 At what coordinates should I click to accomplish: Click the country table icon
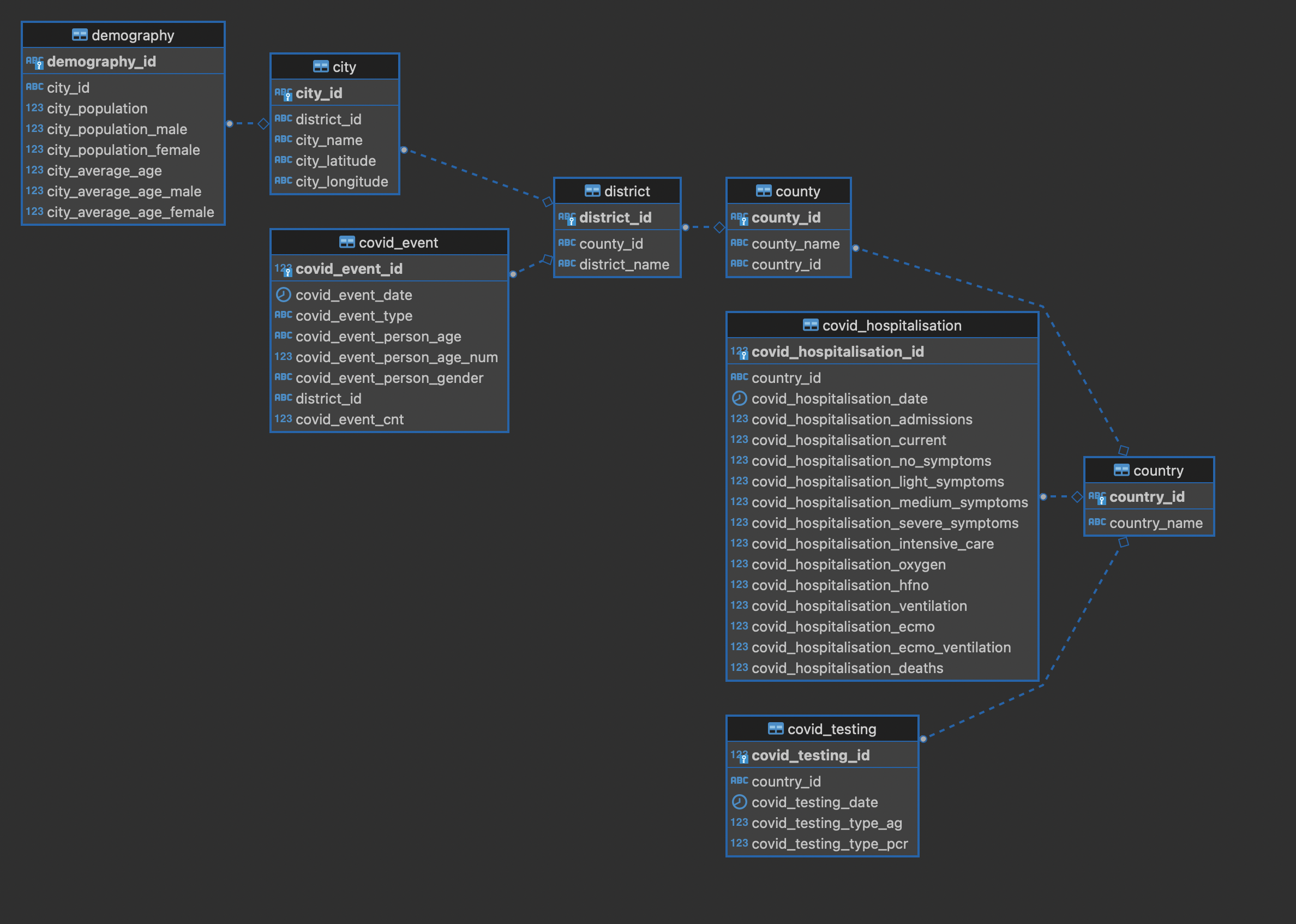pos(1121,471)
